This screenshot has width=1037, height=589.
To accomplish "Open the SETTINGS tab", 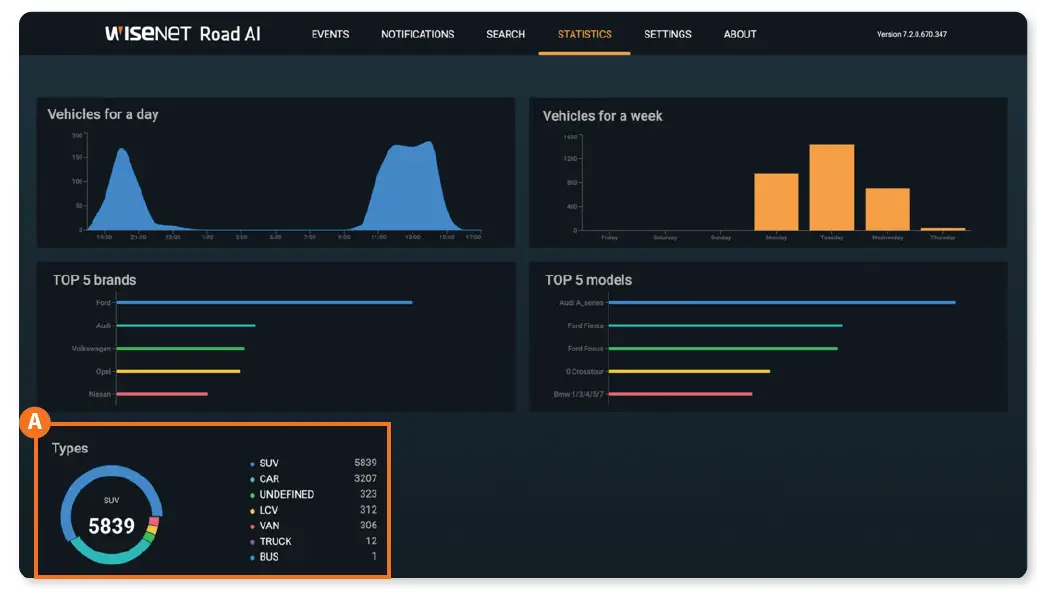I will coord(667,34).
